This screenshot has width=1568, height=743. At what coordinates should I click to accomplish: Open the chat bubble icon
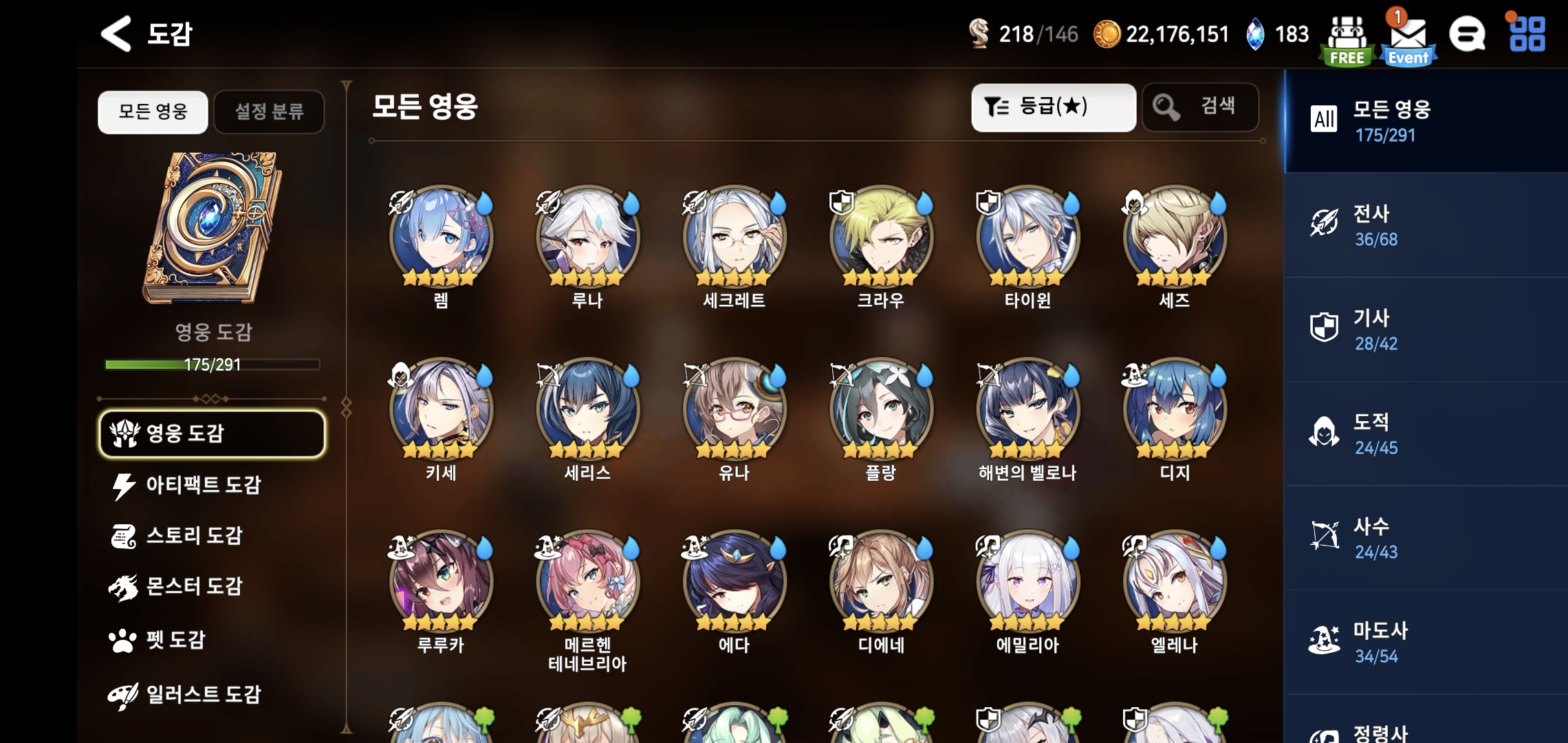point(1468,34)
